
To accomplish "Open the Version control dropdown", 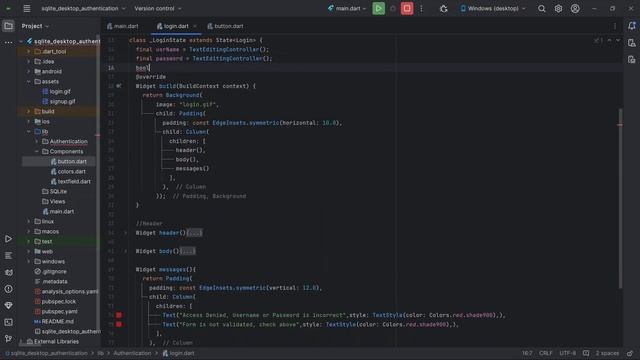I will (158, 8).
